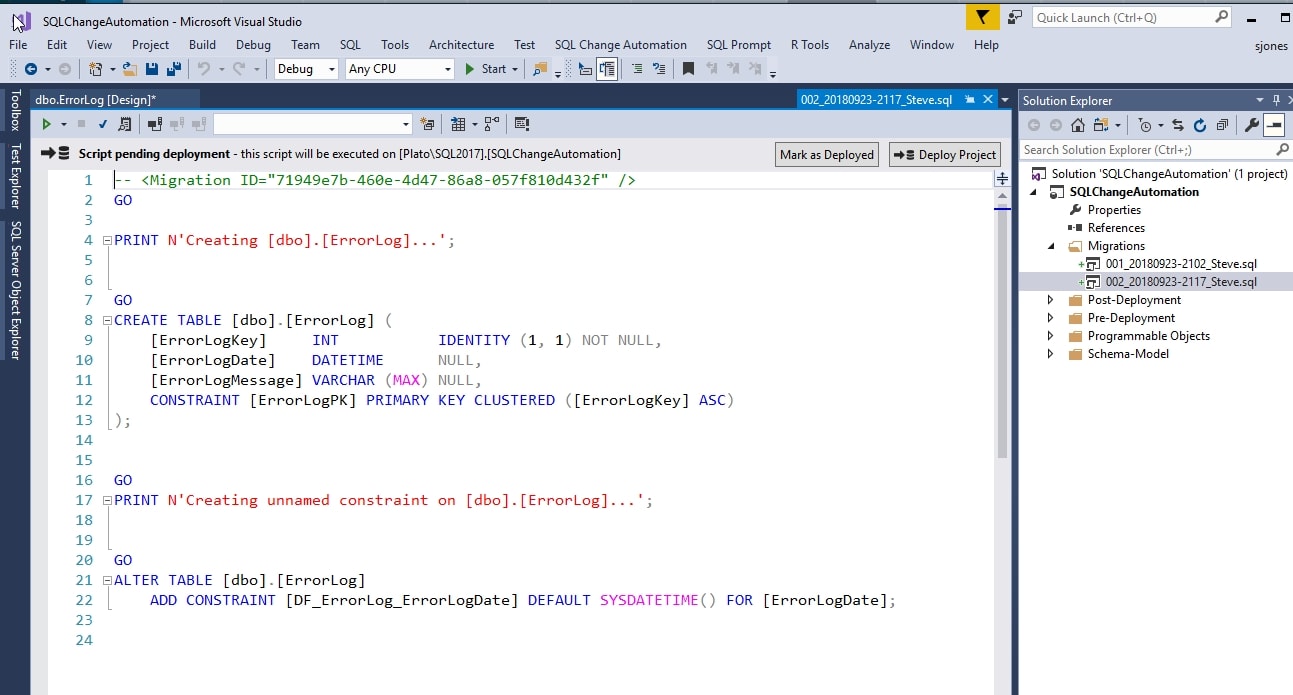Click the Parse checkmark in SQL toolbar
1293x695 pixels.
pyautogui.click(x=103, y=124)
